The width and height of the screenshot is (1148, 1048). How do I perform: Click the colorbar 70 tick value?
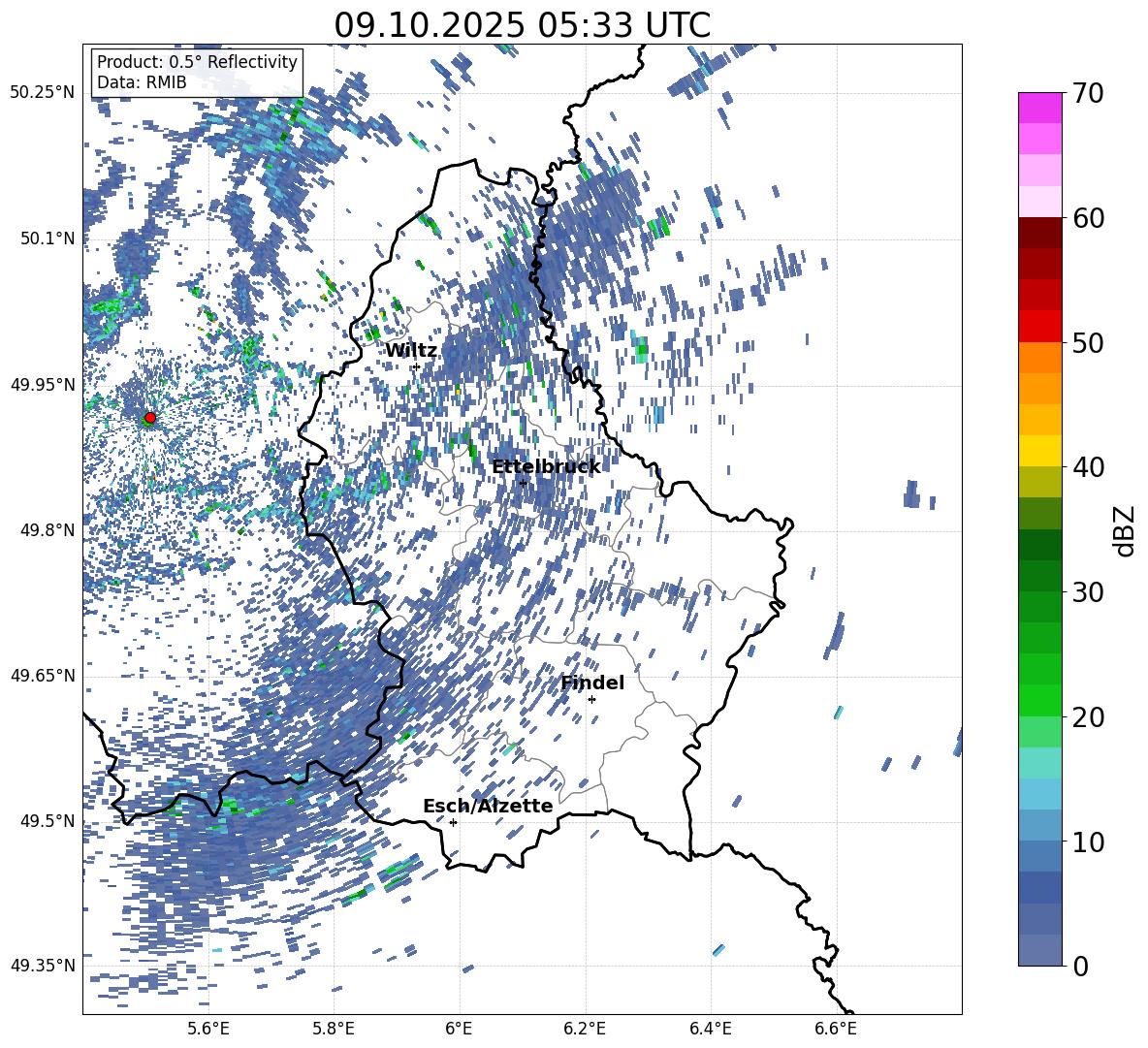pyautogui.click(x=1088, y=93)
